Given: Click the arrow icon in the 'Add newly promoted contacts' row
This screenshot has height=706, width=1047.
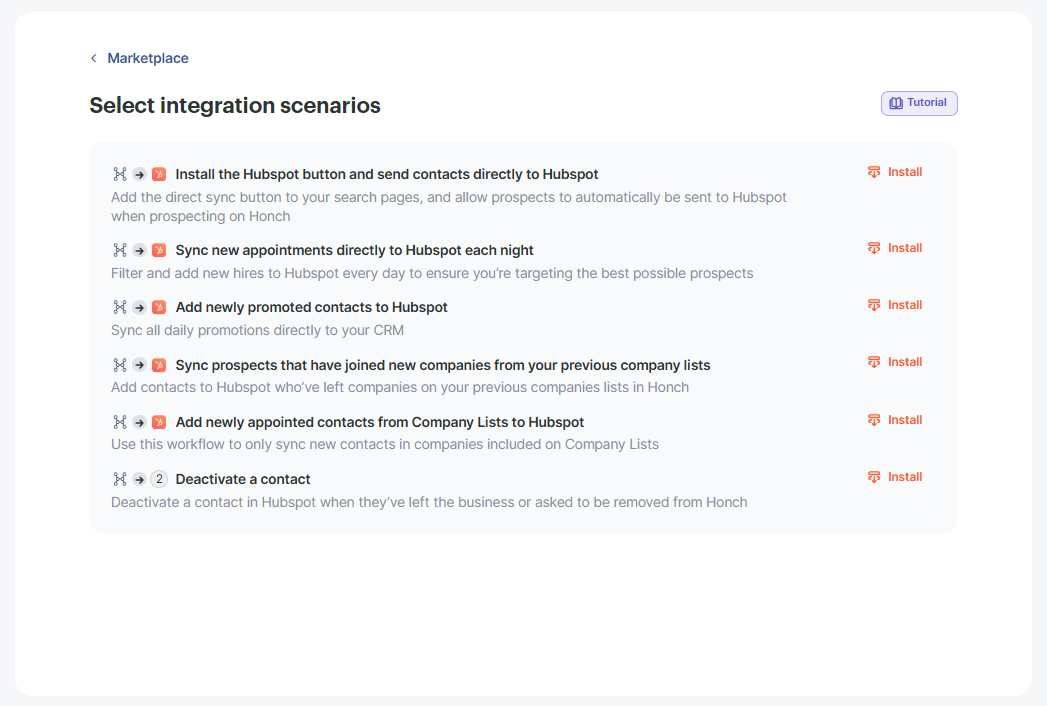Looking at the screenshot, I should 139,307.
